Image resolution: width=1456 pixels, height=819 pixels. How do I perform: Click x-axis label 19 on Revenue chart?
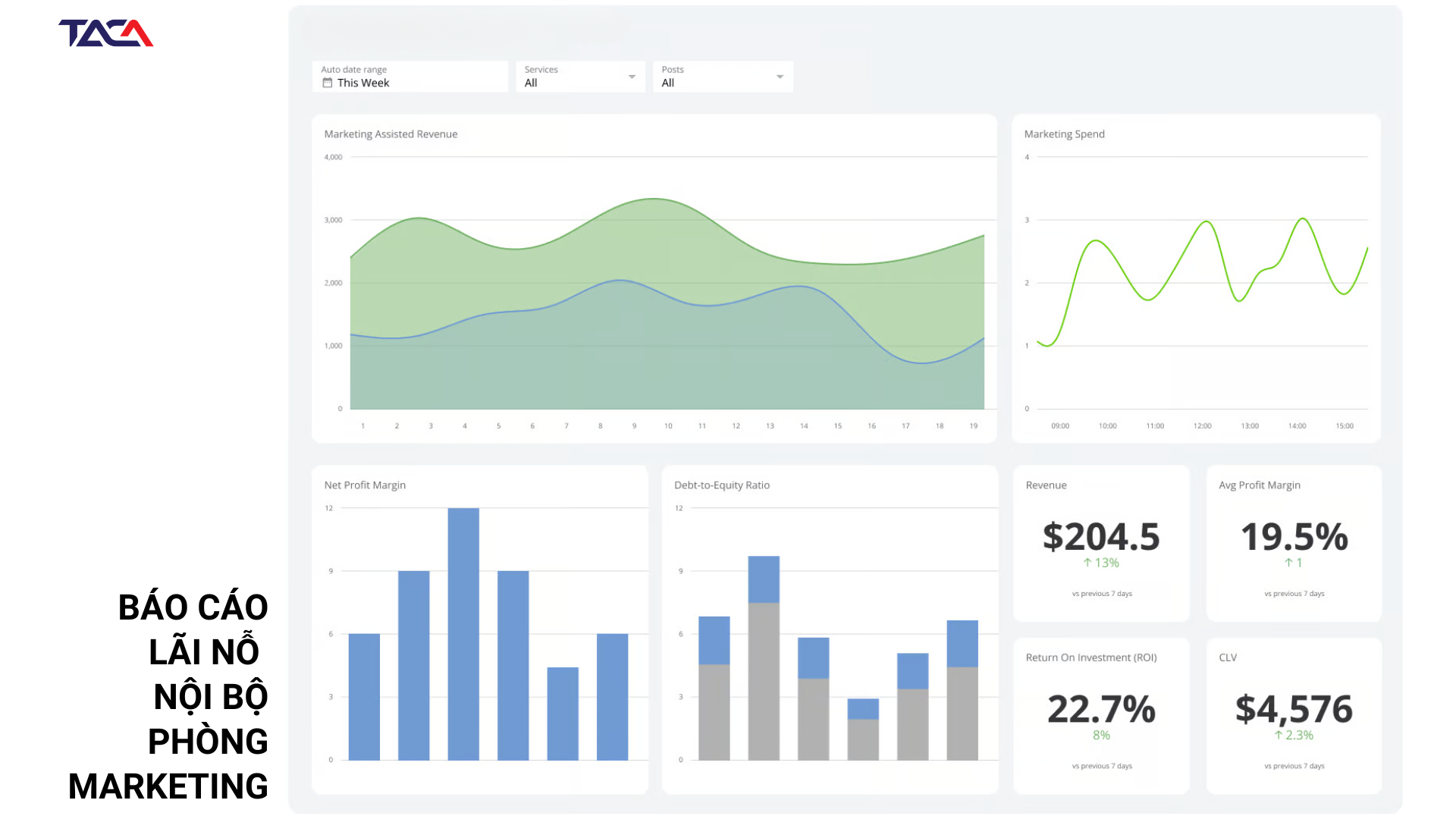click(974, 426)
